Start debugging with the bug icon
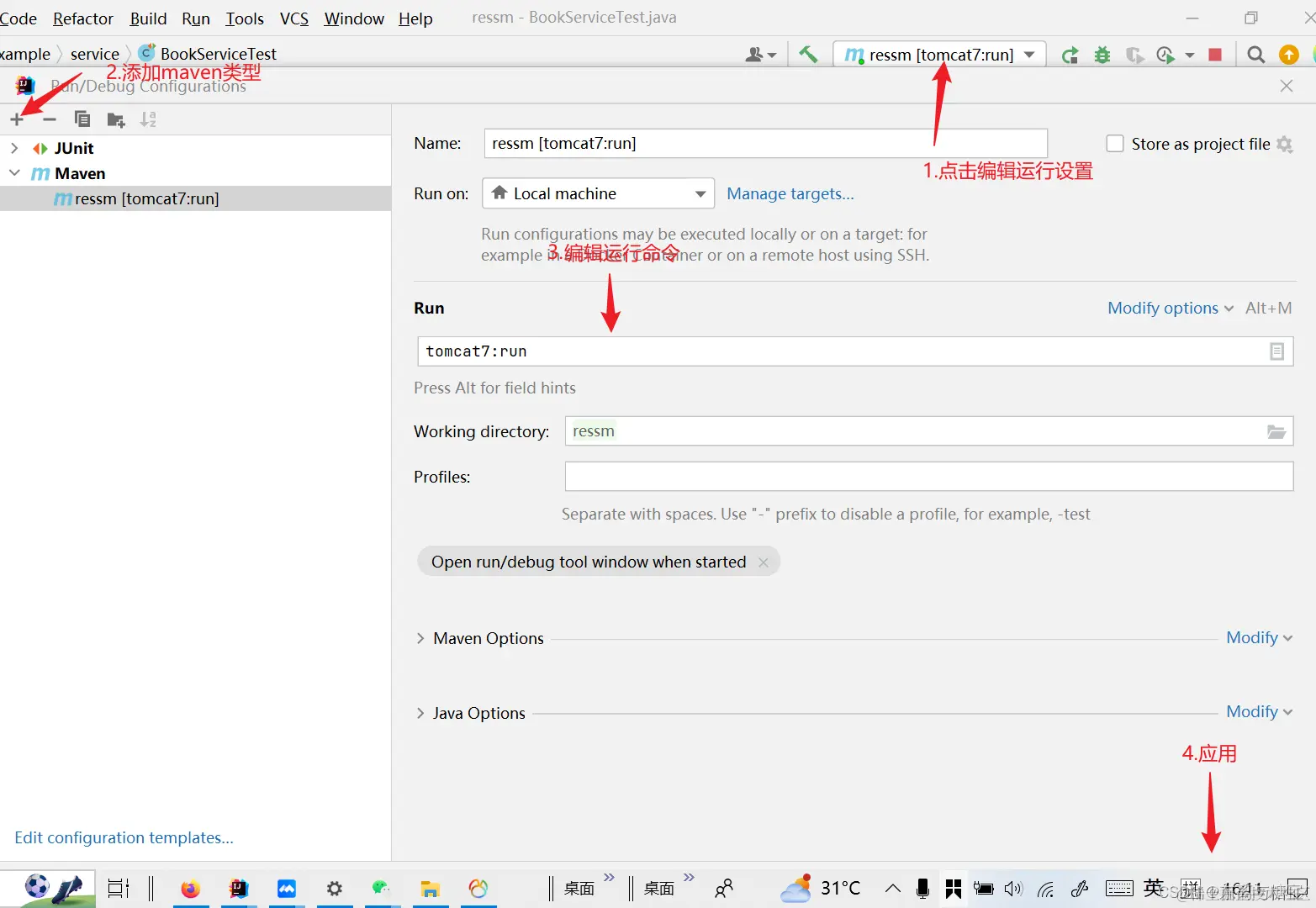 (1102, 55)
